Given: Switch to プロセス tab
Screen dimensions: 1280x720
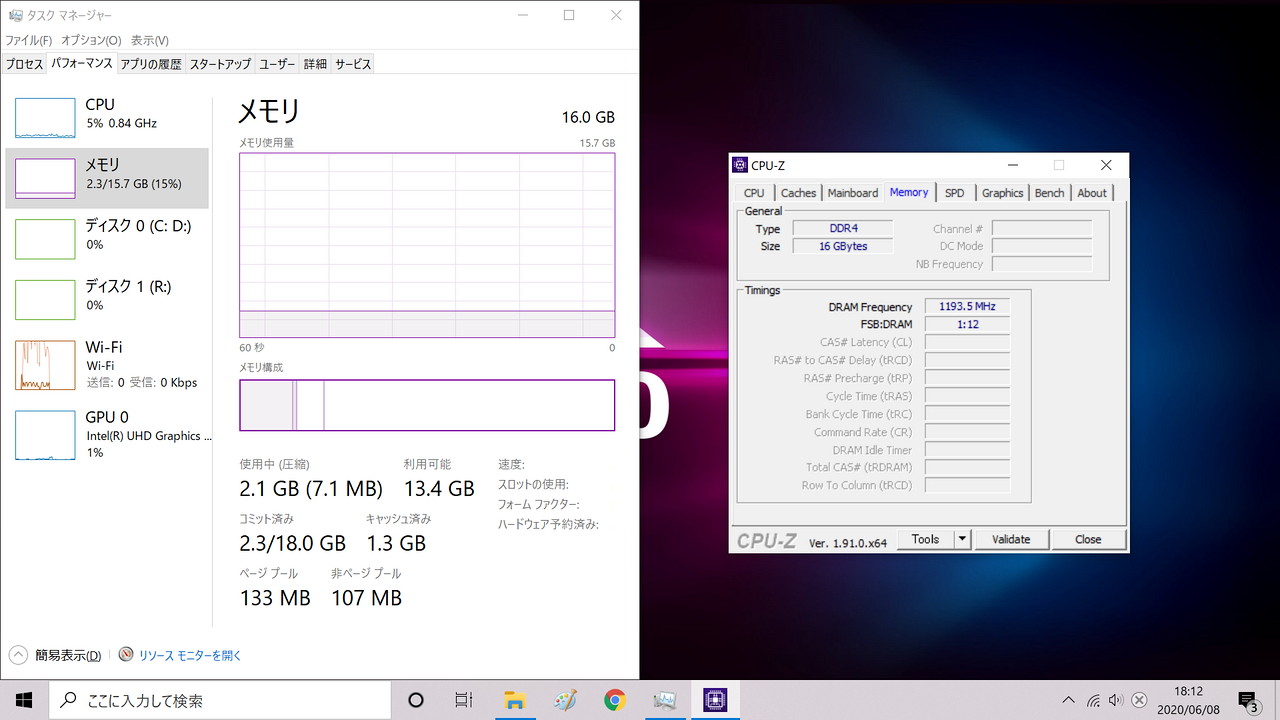Looking at the screenshot, I should 24,64.
